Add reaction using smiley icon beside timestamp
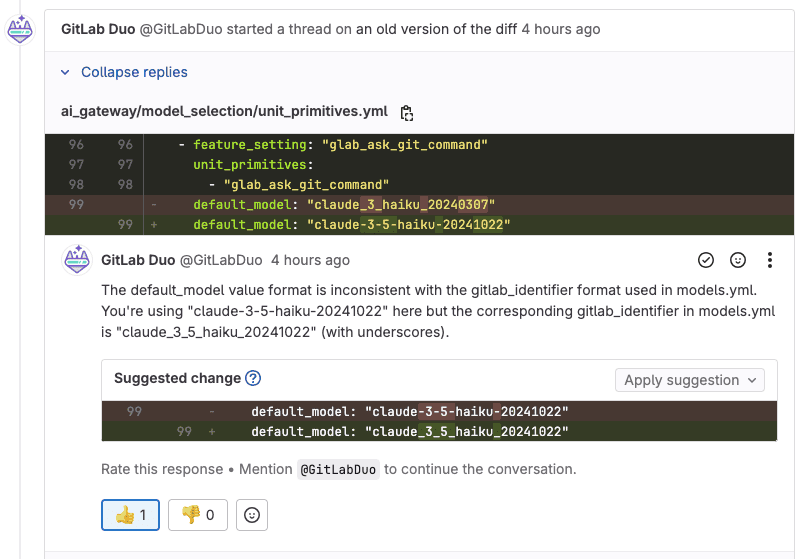This screenshot has height=559, width=804. 737,261
